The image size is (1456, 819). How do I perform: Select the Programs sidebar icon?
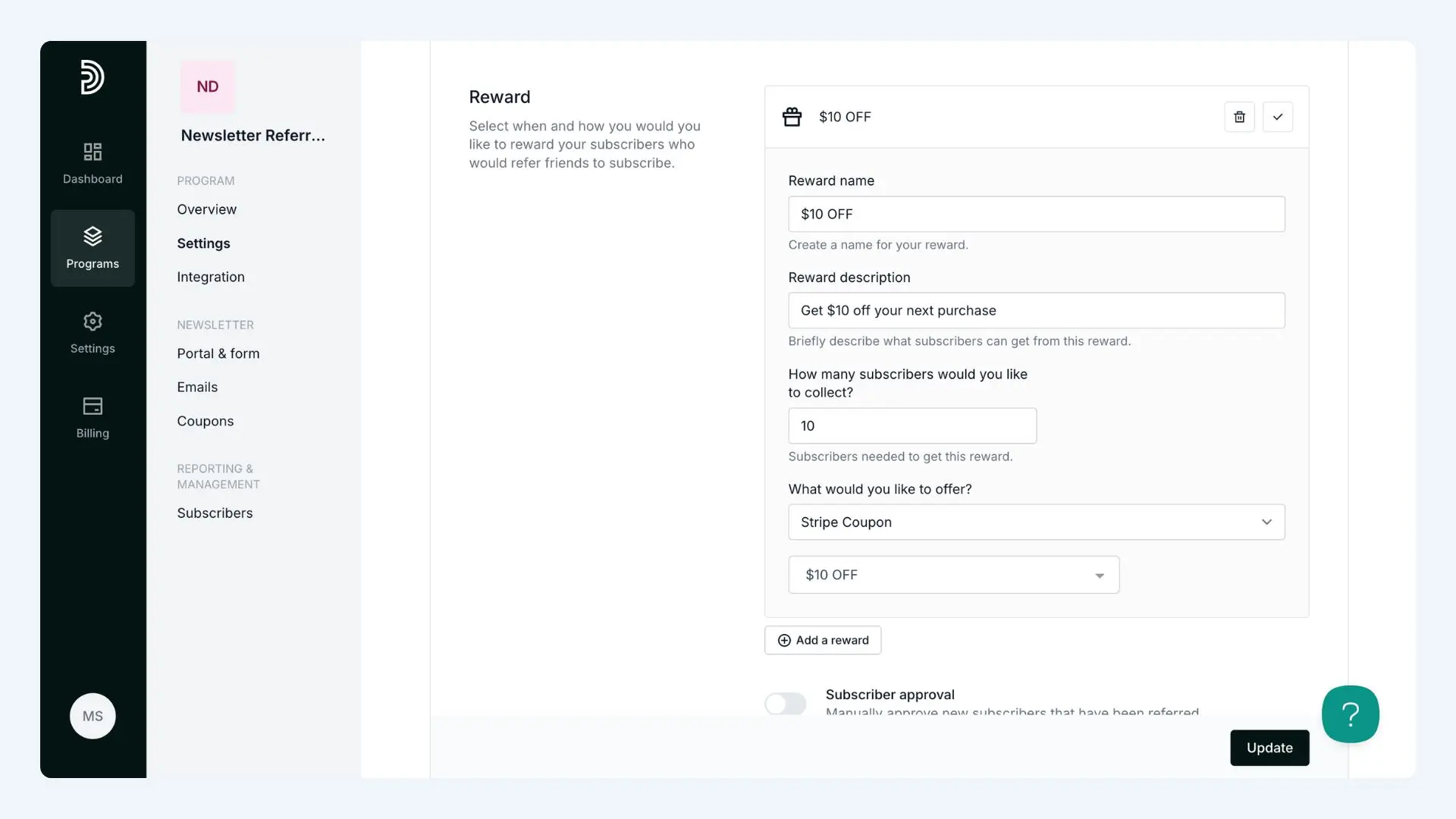93,248
